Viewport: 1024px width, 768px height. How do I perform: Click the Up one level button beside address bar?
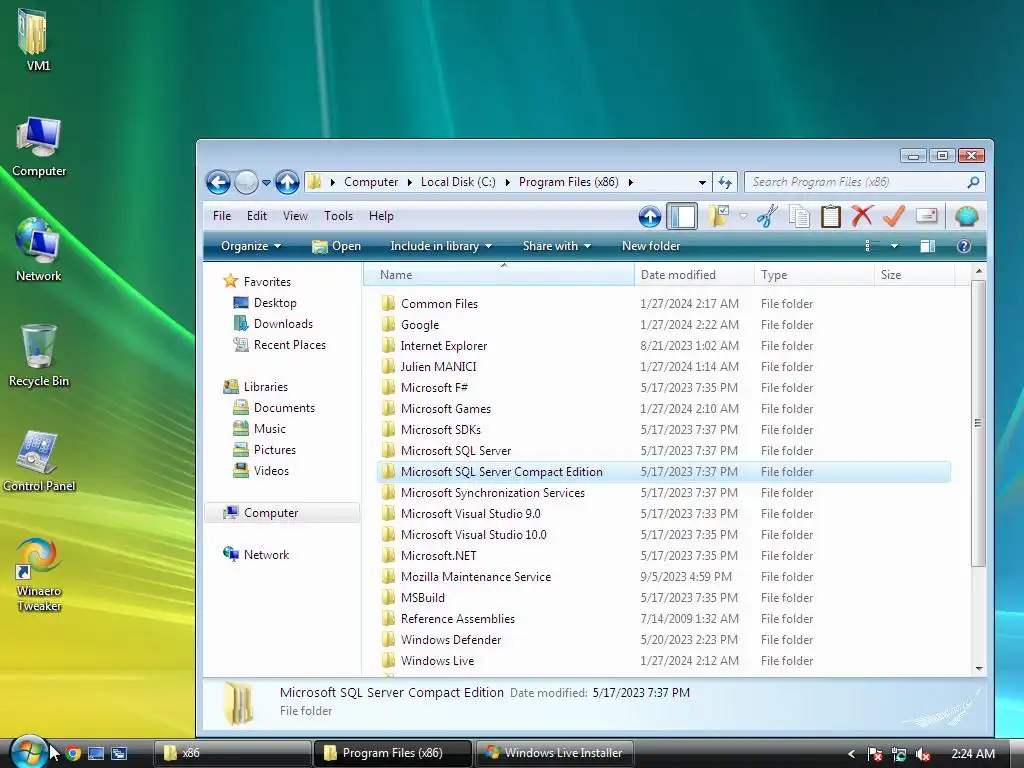pos(287,182)
